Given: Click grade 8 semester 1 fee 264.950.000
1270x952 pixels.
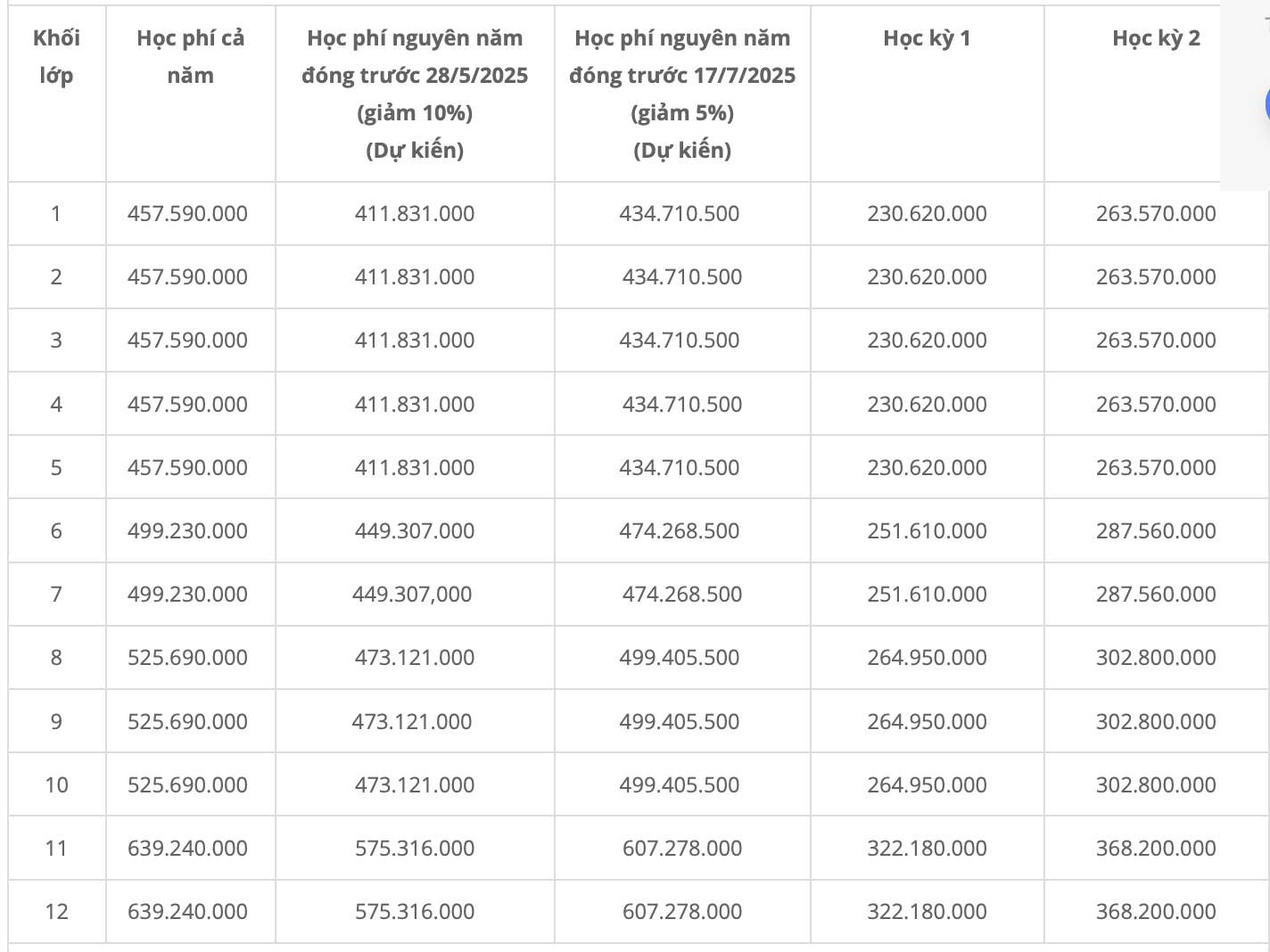Looking at the screenshot, I should 927,658.
